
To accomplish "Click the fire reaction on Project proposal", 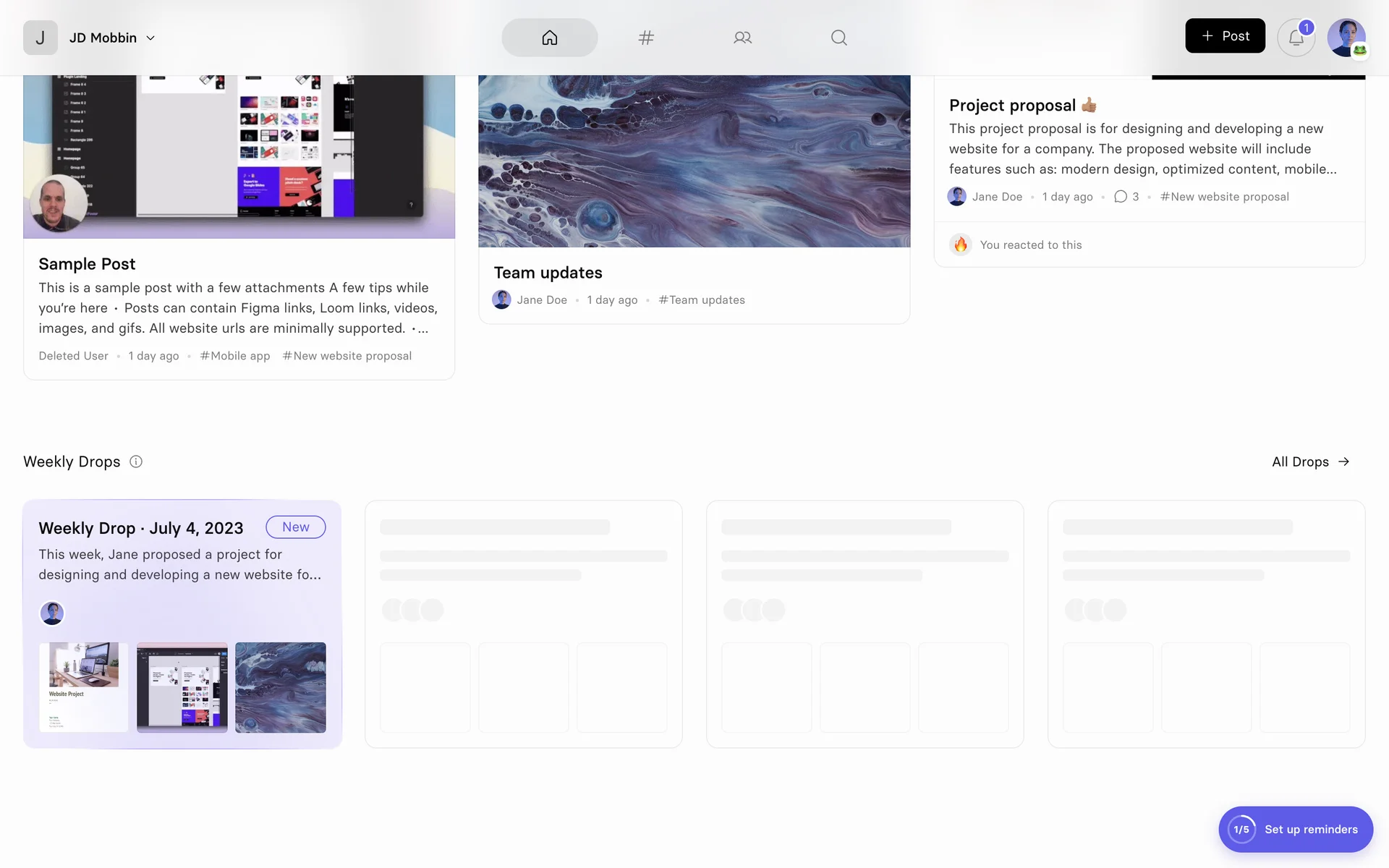I will 960,244.
